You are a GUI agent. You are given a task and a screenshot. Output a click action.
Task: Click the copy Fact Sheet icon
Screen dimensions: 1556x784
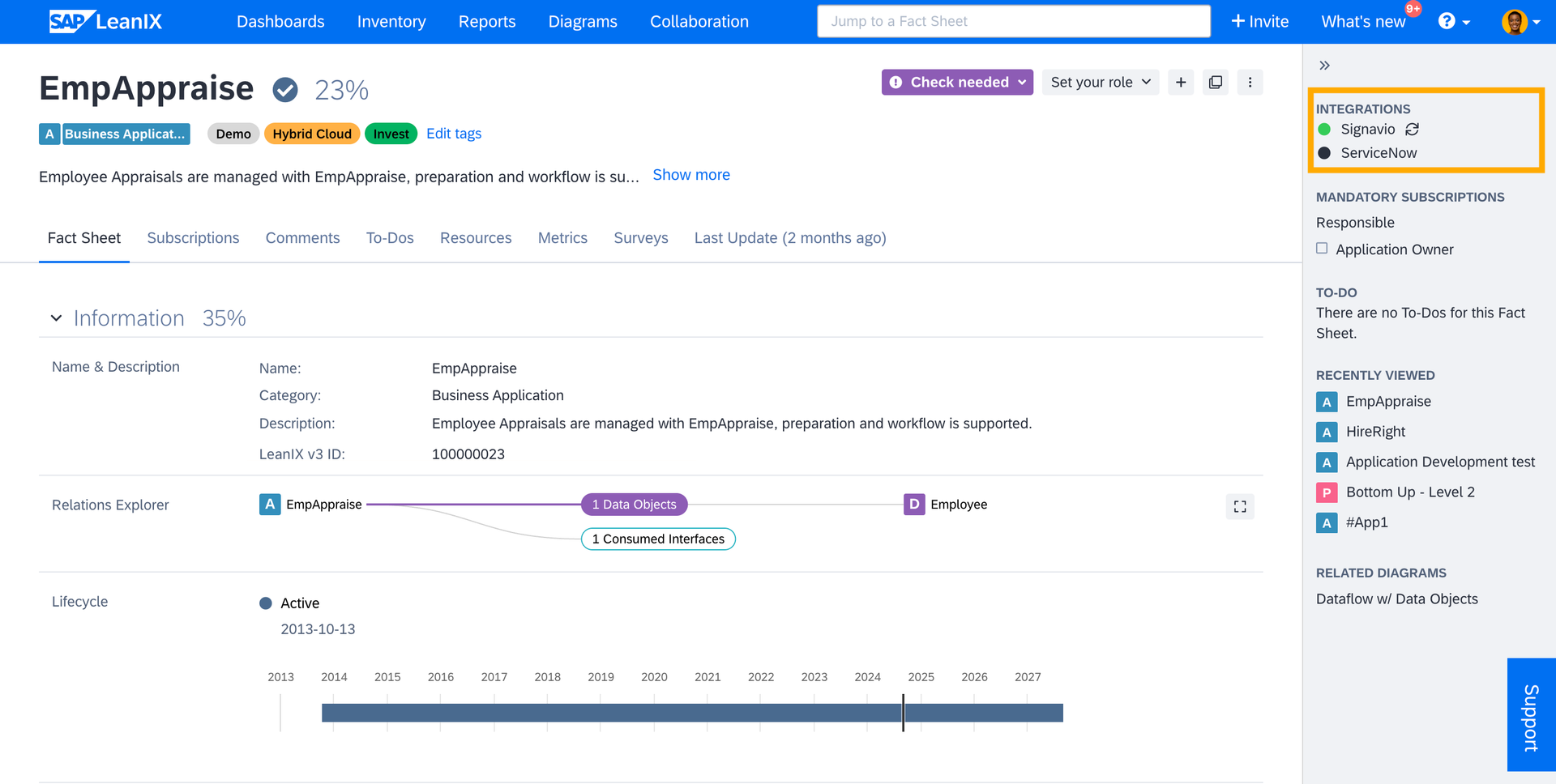pos(1216,83)
